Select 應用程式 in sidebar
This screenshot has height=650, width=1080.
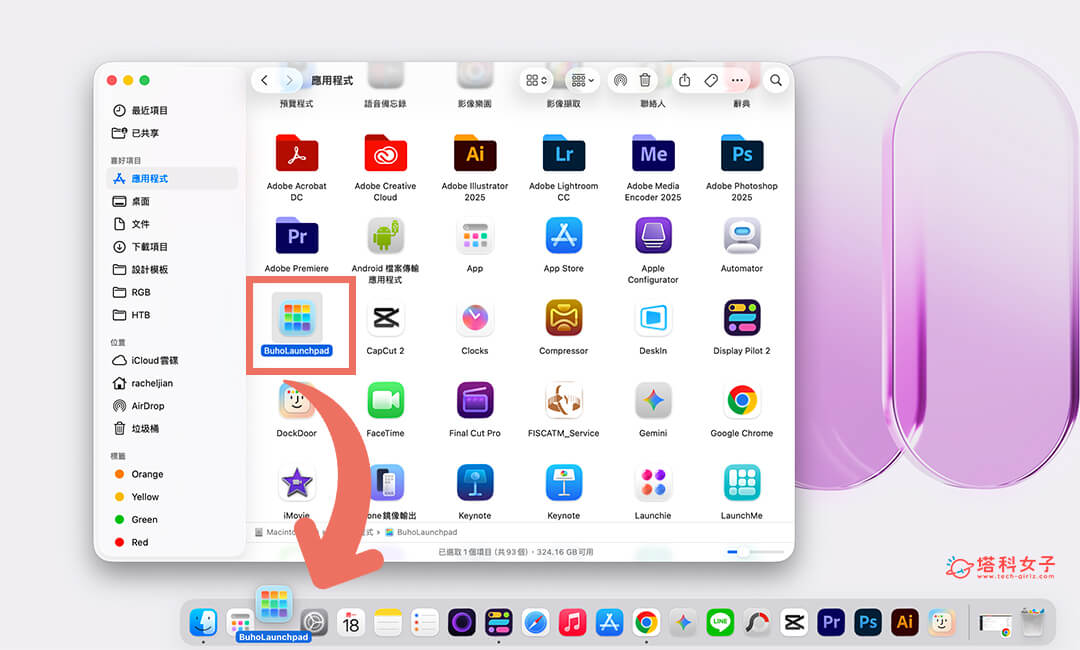tap(172, 178)
